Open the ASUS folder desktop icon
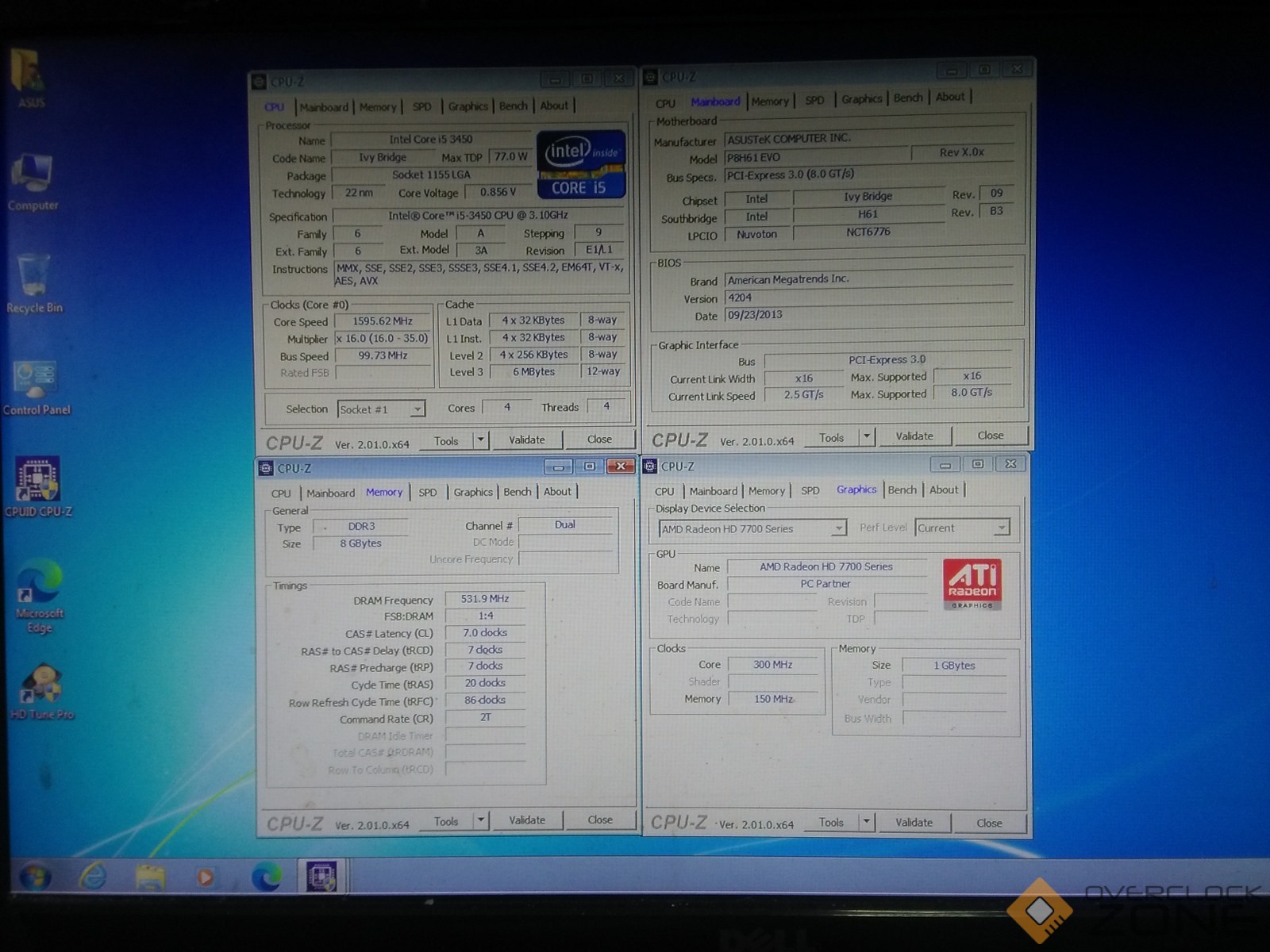Screen dimensions: 1270x952 pyautogui.click(x=29, y=78)
